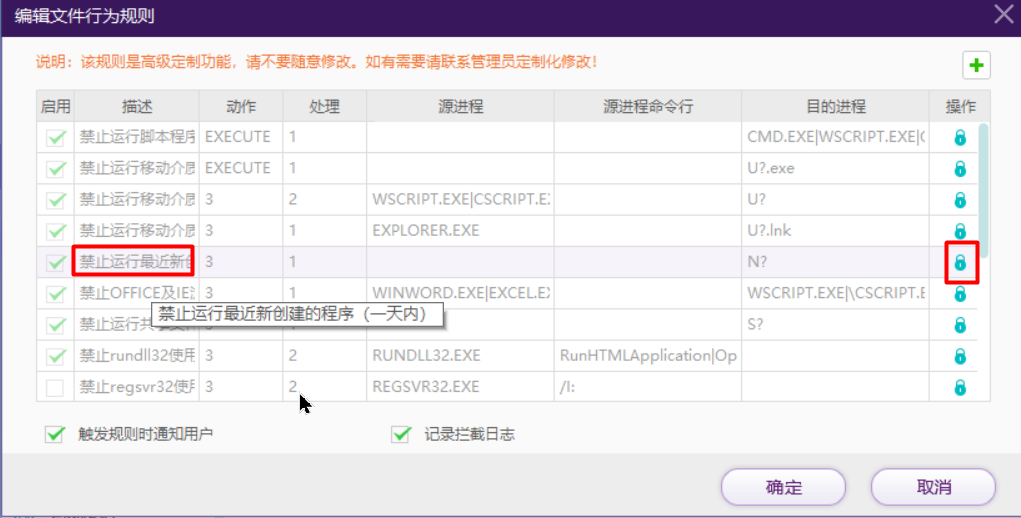Screen dimensions: 1021x518
Task: Click lock icon in the S? row
Action: [x=960, y=325]
